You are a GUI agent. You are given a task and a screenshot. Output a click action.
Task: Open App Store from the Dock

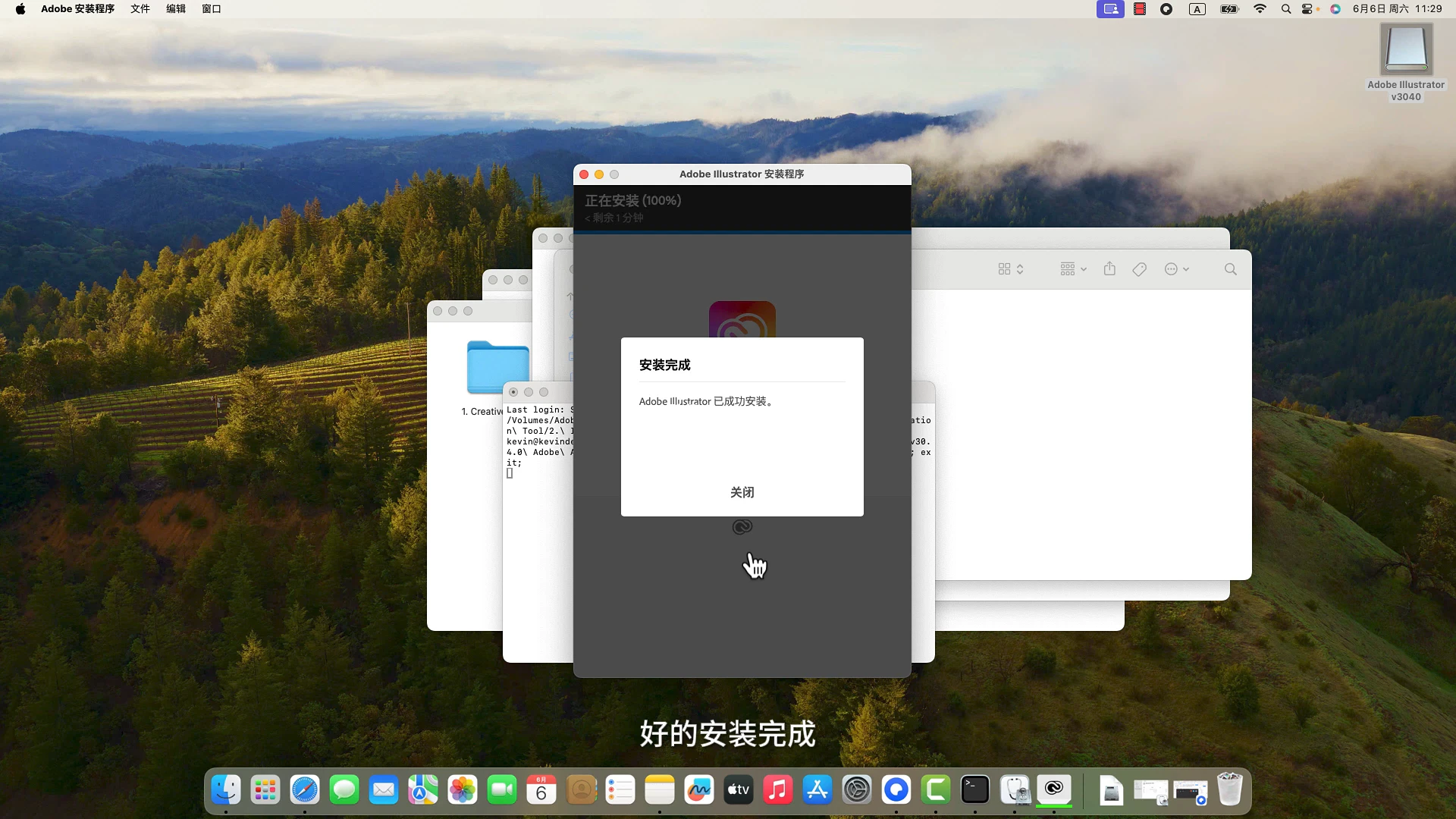(x=817, y=790)
